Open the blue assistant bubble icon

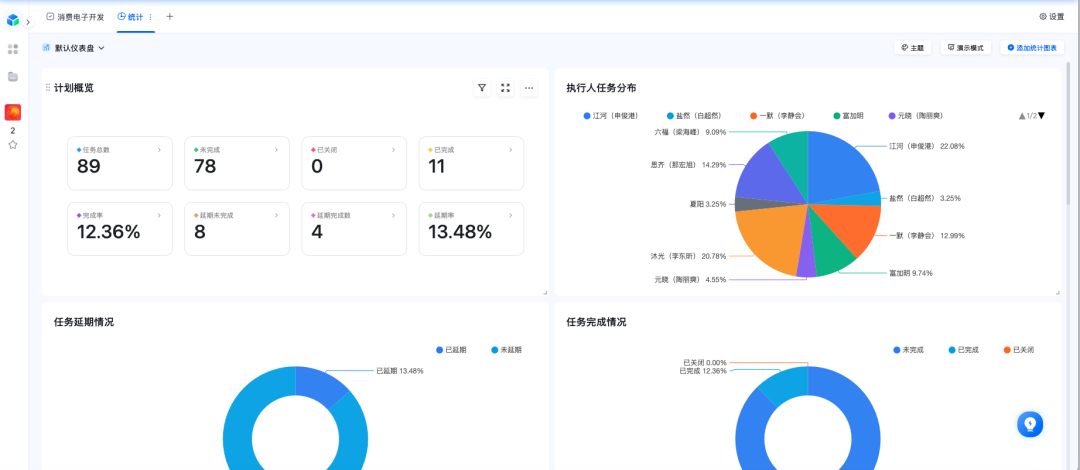pyautogui.click(x=1030, y=424)
